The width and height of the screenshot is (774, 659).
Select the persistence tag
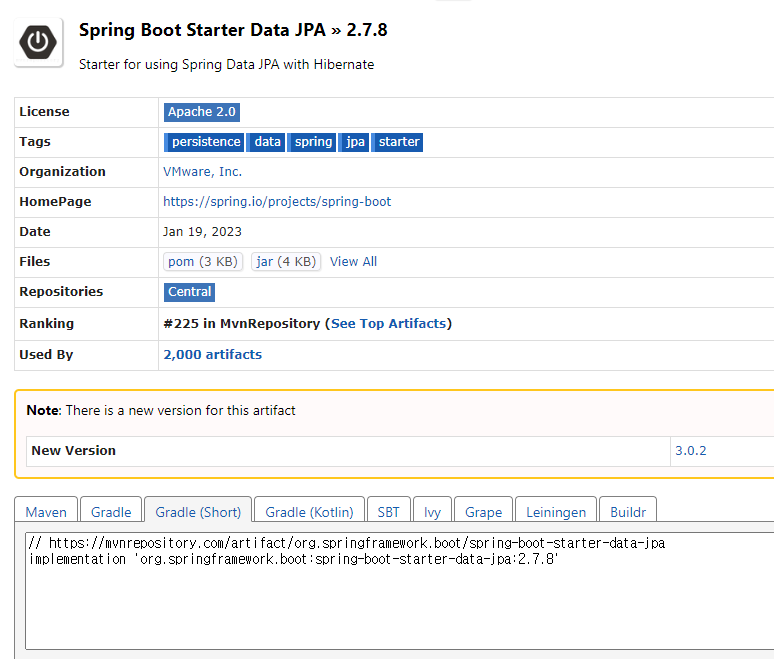[x=204, y=142]
